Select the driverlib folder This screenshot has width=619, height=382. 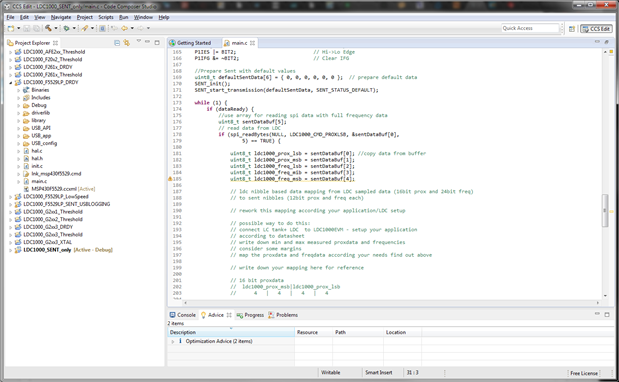point(40,113)
